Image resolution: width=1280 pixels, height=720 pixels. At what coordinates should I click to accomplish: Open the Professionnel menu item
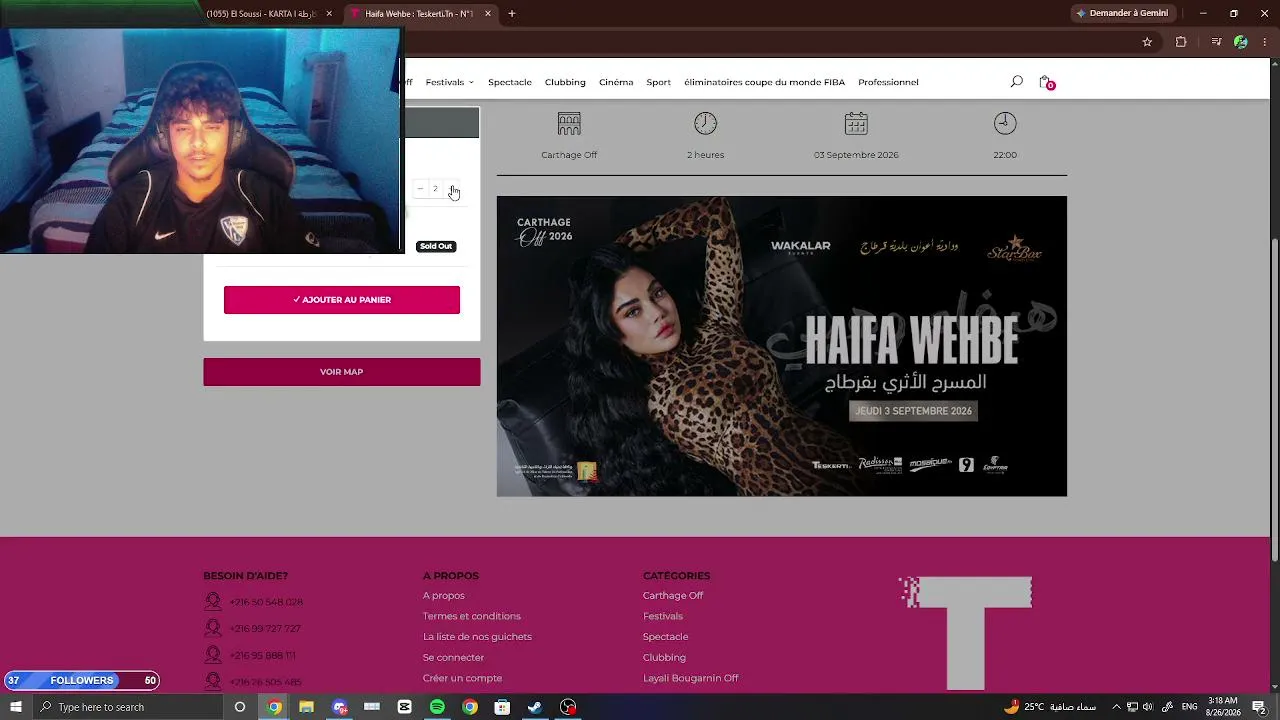pos(888,82)
